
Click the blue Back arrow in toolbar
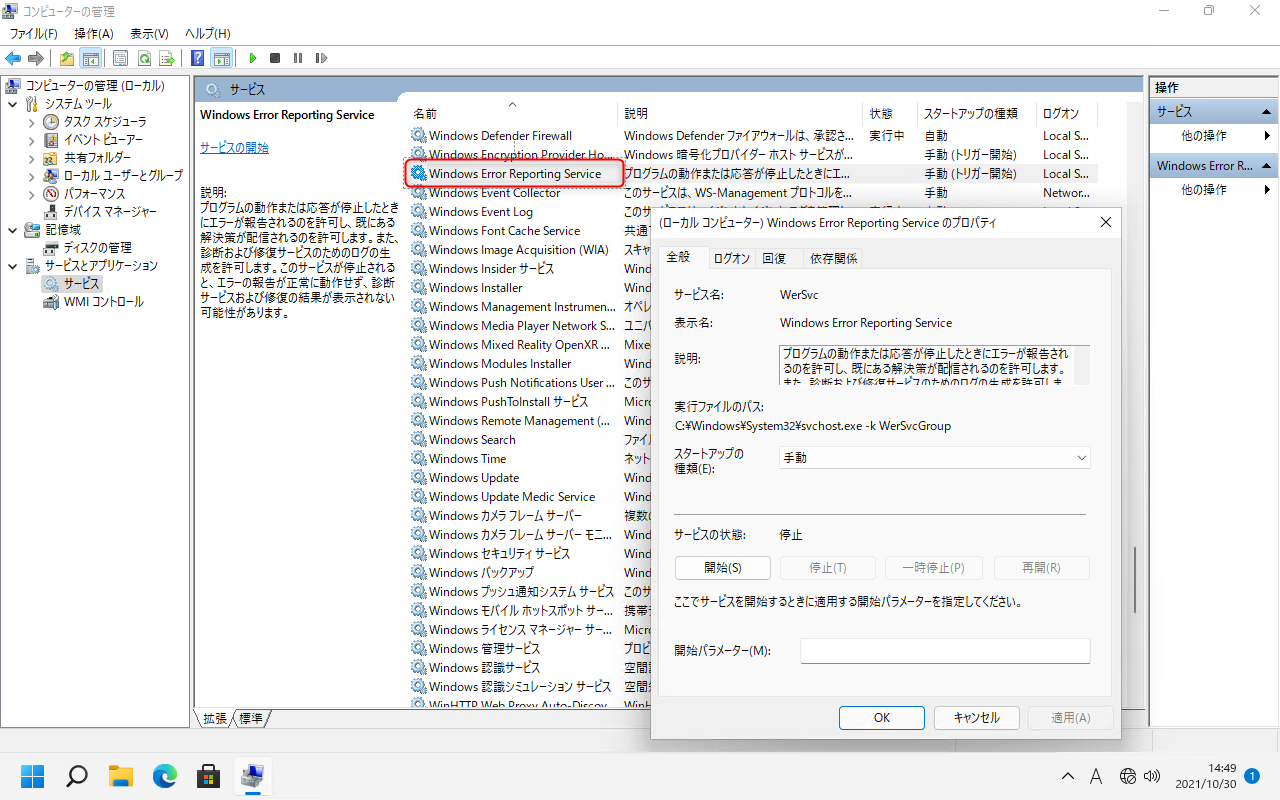click(x=14, y=58)
